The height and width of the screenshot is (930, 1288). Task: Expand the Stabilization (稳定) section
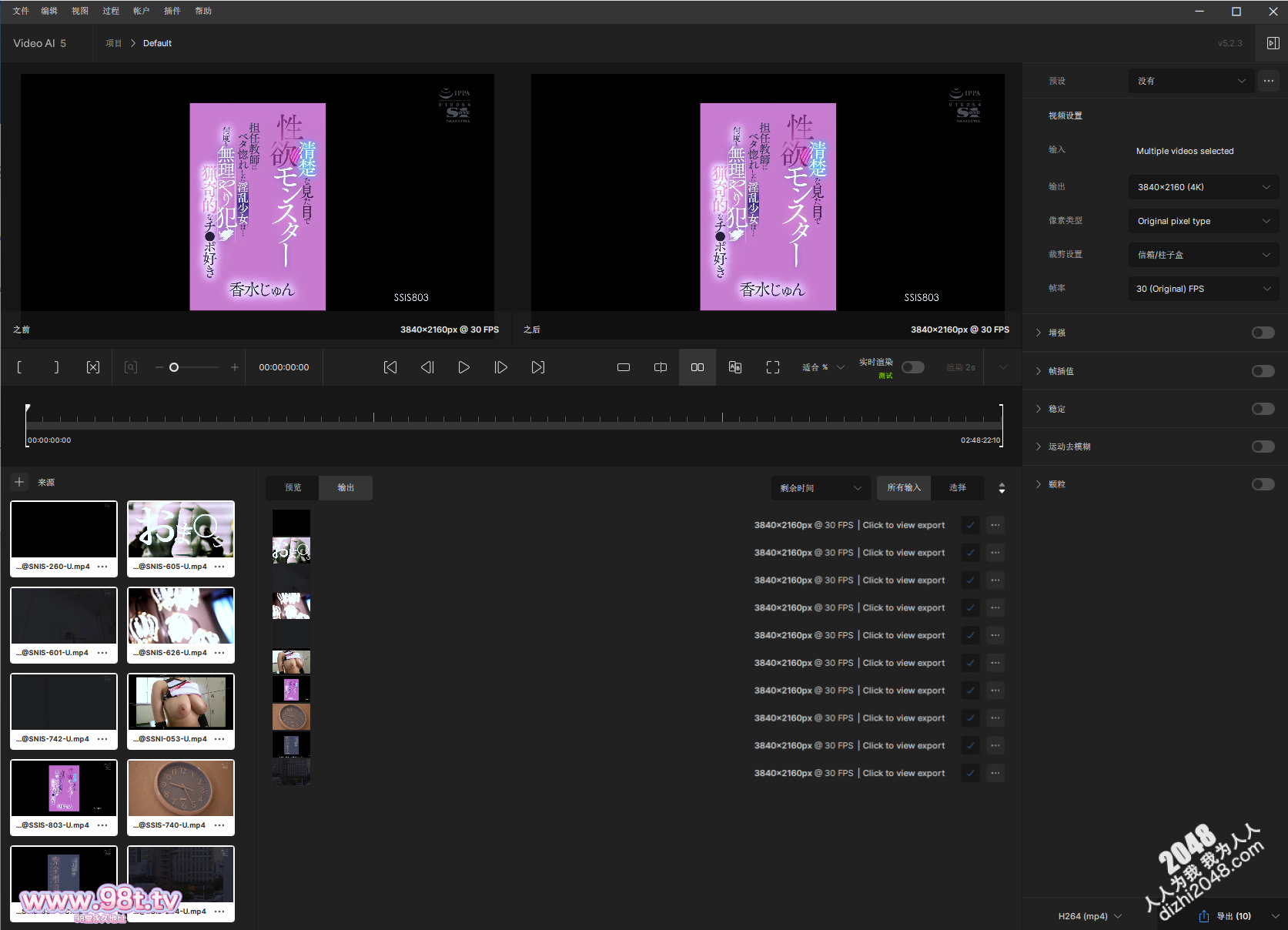[x=1039, y=409]
